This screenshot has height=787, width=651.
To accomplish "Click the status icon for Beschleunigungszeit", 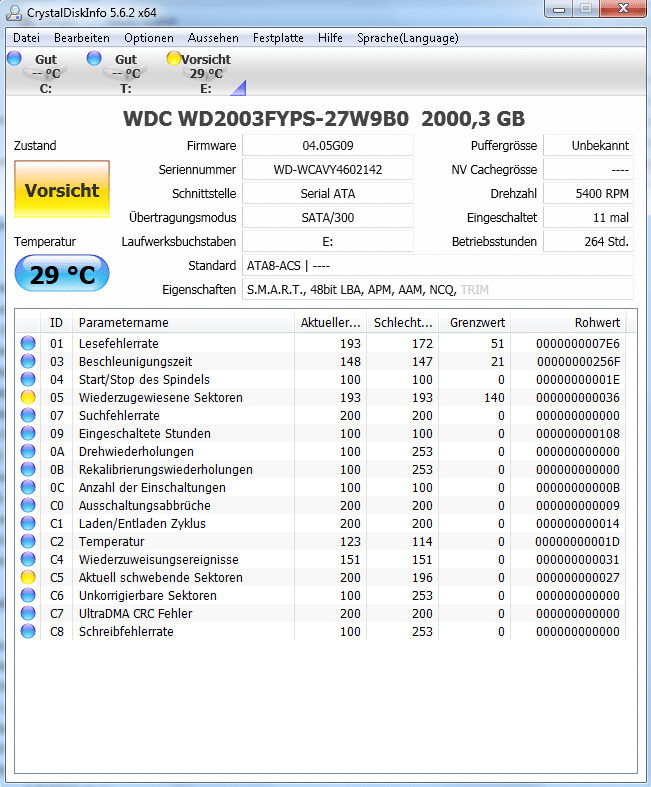I will pyautogui.click(x=28, y=361).
